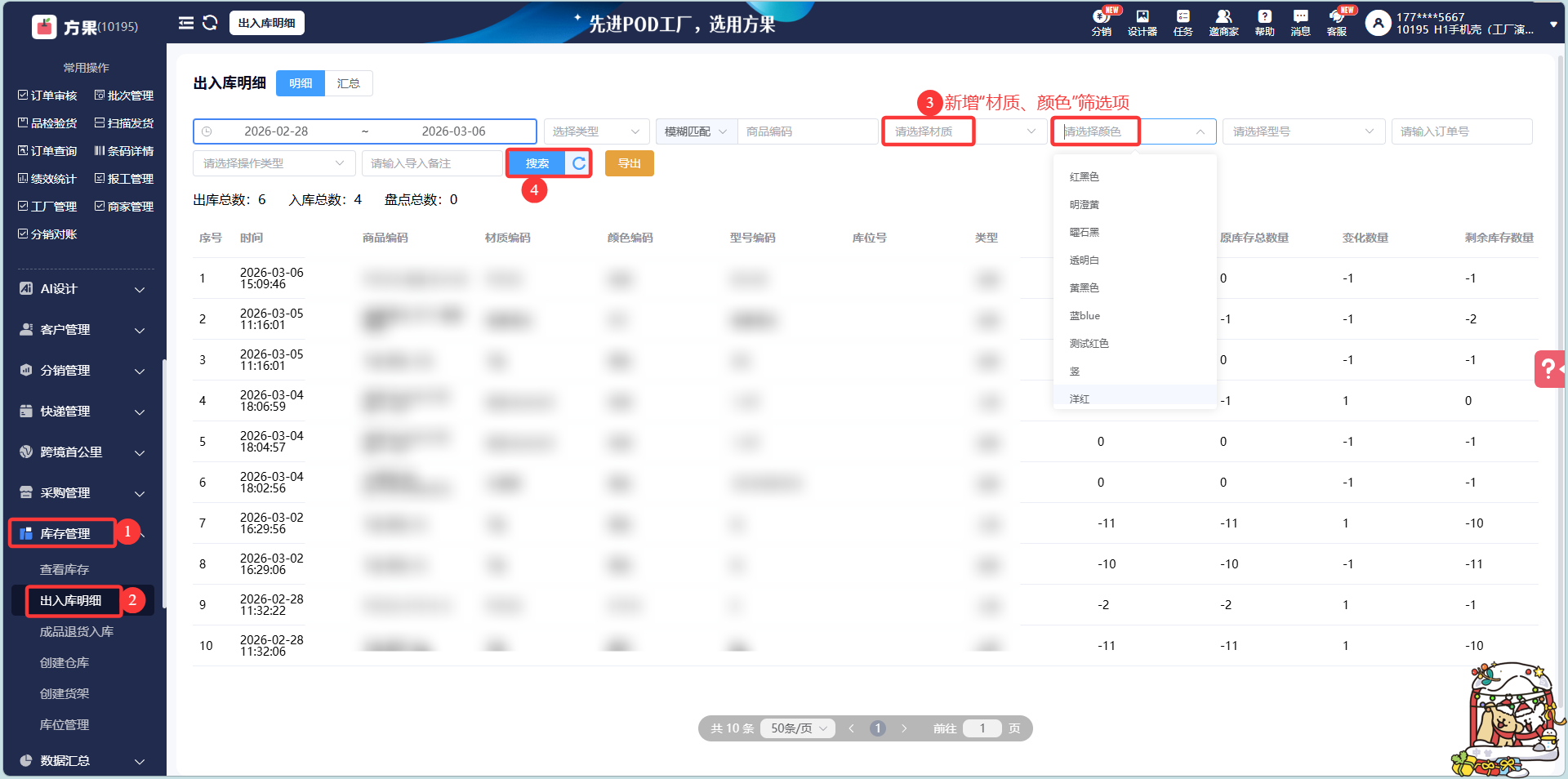
Task: Open the 创建仓库 submenu item
Action: coord(65,663)
